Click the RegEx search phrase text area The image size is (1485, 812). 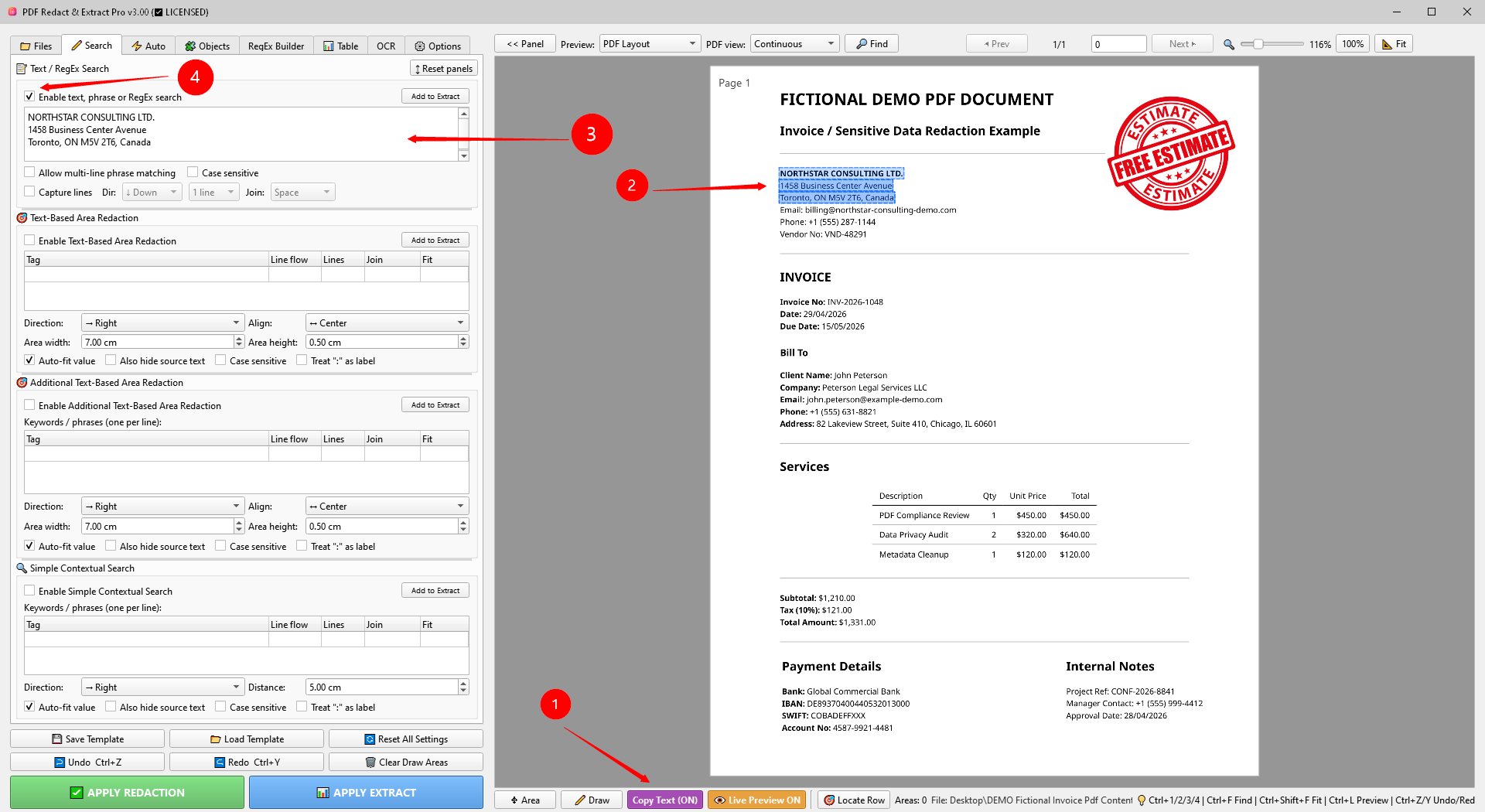[241, 135]
